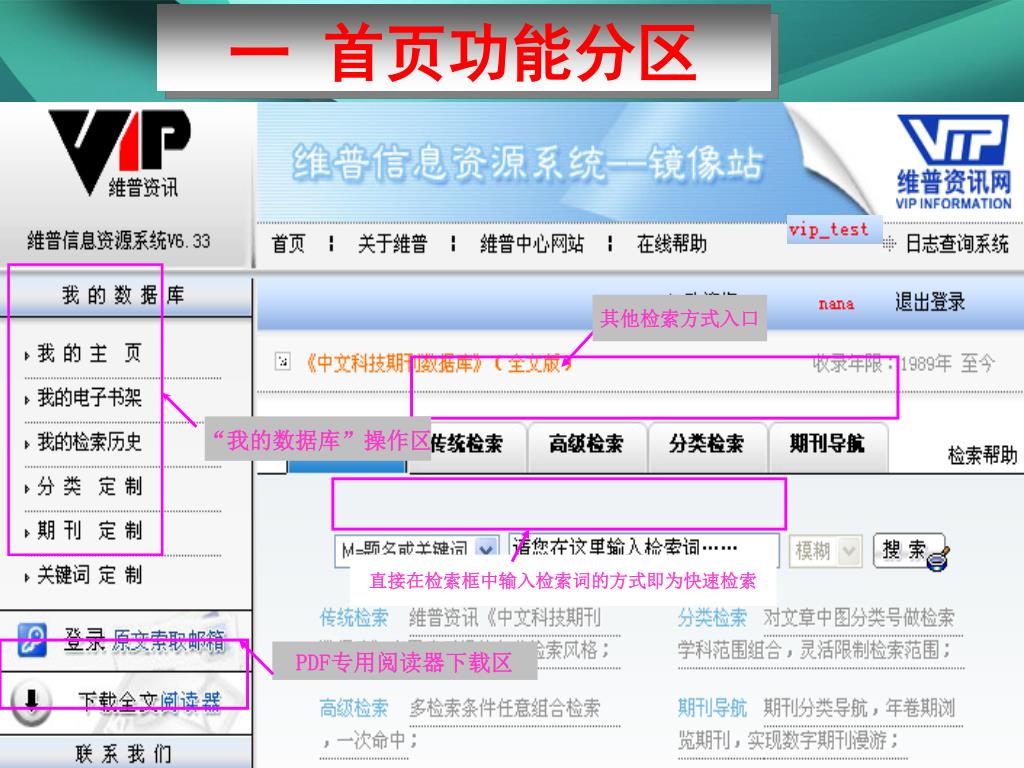Click 下载全文阅读器 link
The width and height of the screenshot is (1024, 768).
tap(149, 701)
